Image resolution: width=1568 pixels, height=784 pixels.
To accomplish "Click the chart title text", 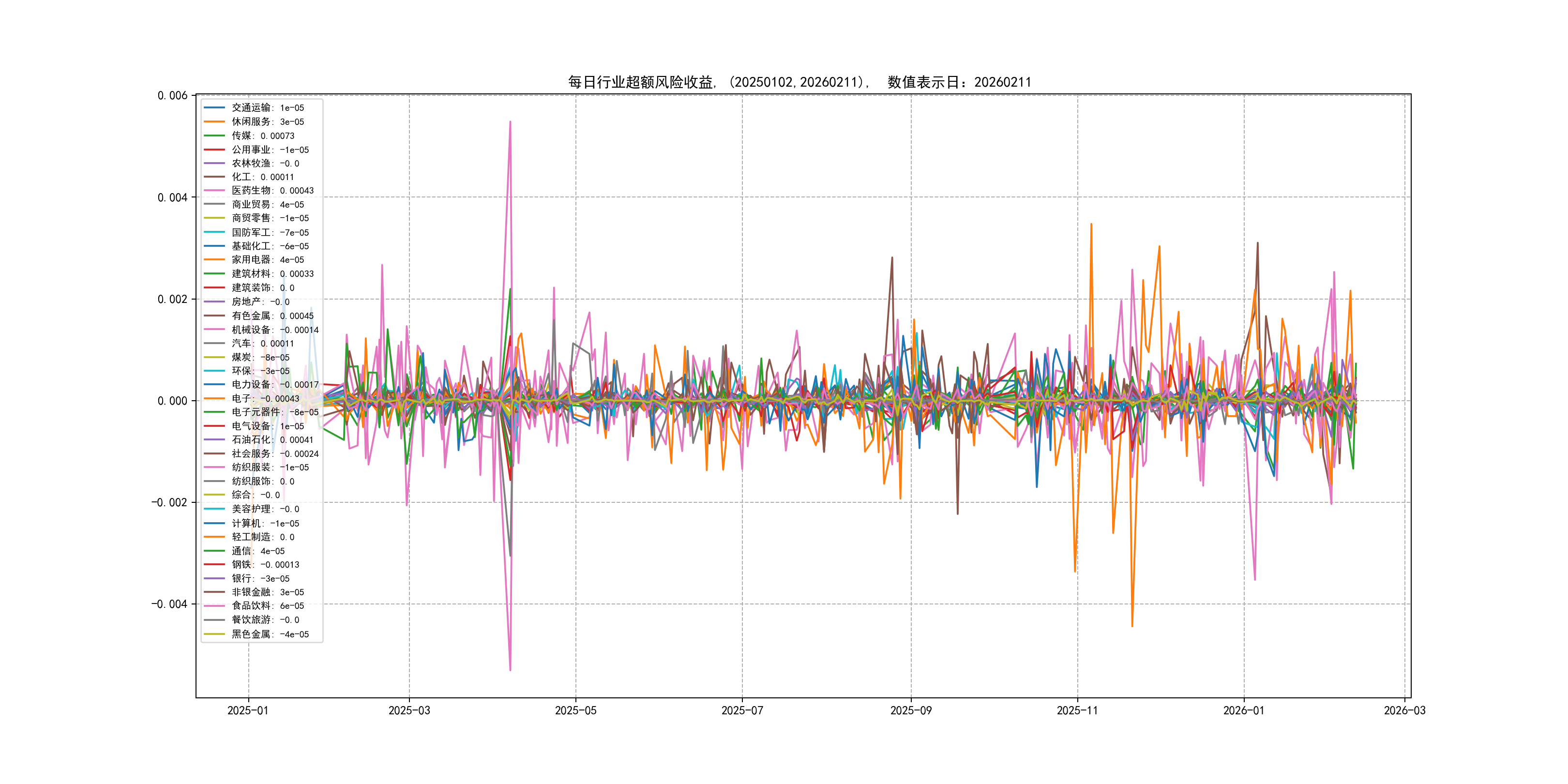I will [799, 82].
